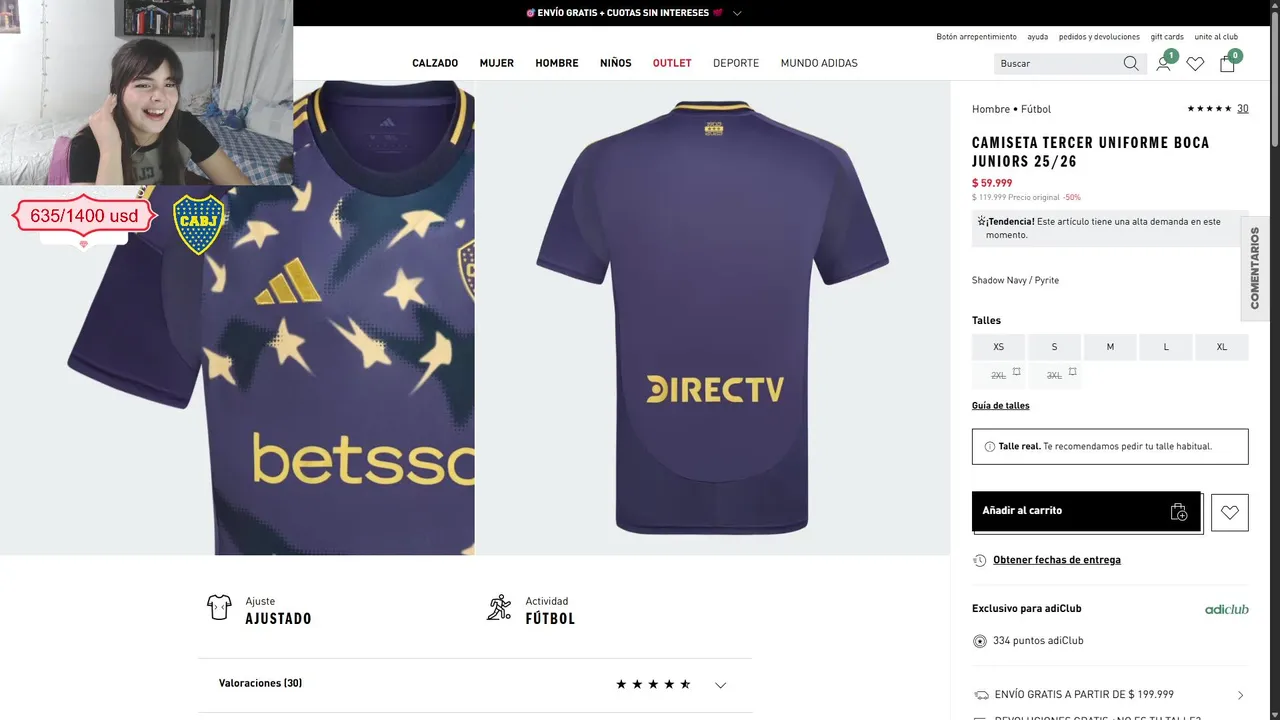This screenshot has width=1280, height=720.
Task: Click Añadir al carrito button
Action: (x=1086, y=511)
